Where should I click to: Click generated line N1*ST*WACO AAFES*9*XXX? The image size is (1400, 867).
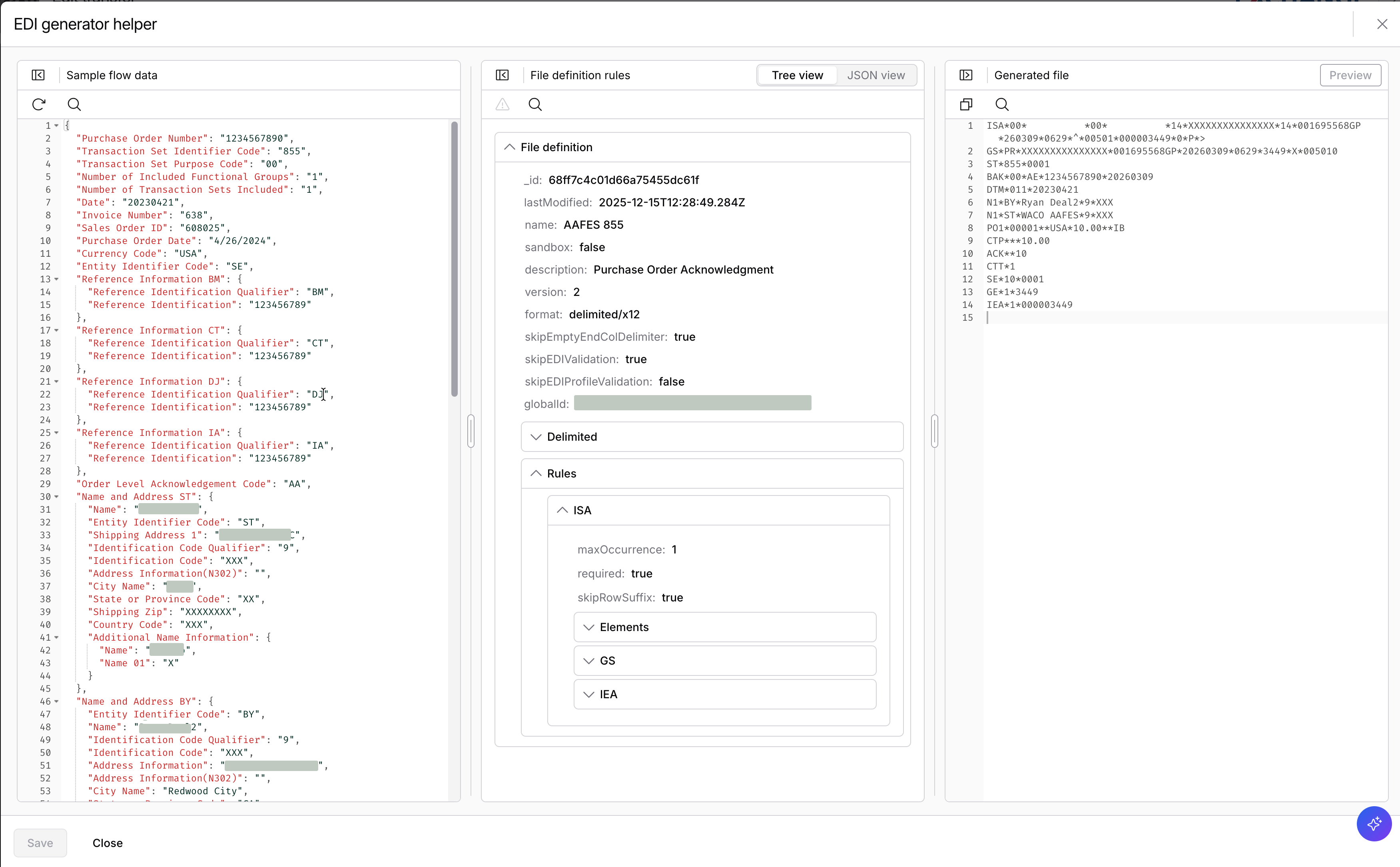1049,215
